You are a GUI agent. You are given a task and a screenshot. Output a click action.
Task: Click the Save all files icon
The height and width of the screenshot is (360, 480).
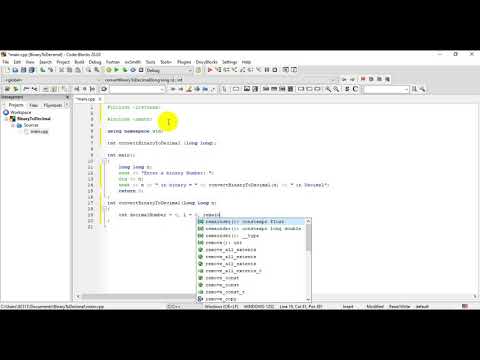(x=32, y=70)
